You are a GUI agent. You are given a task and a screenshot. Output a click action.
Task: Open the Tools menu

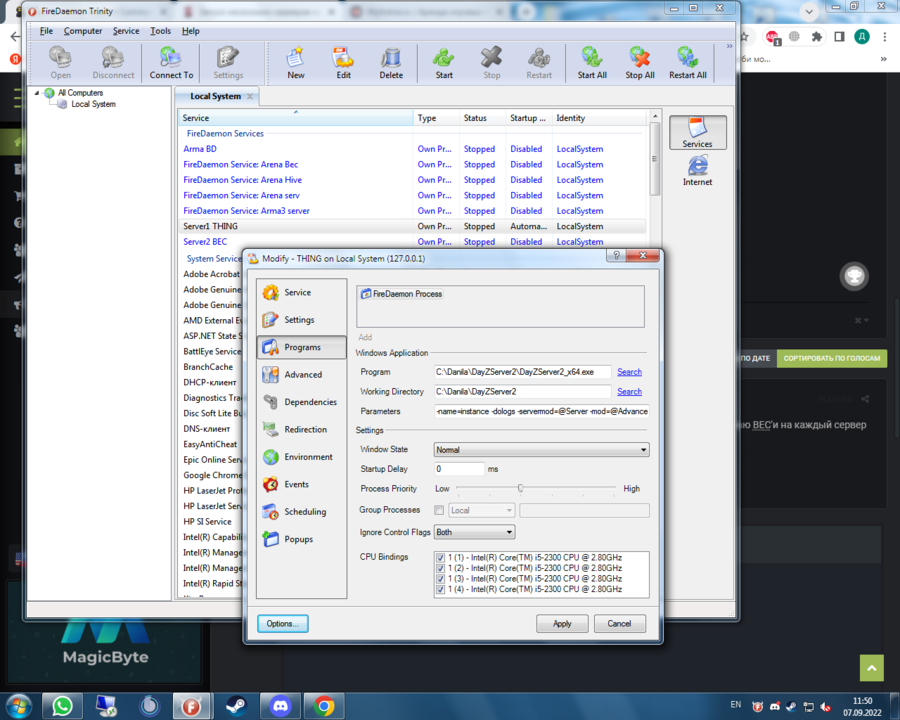click(x=161, y=31)
